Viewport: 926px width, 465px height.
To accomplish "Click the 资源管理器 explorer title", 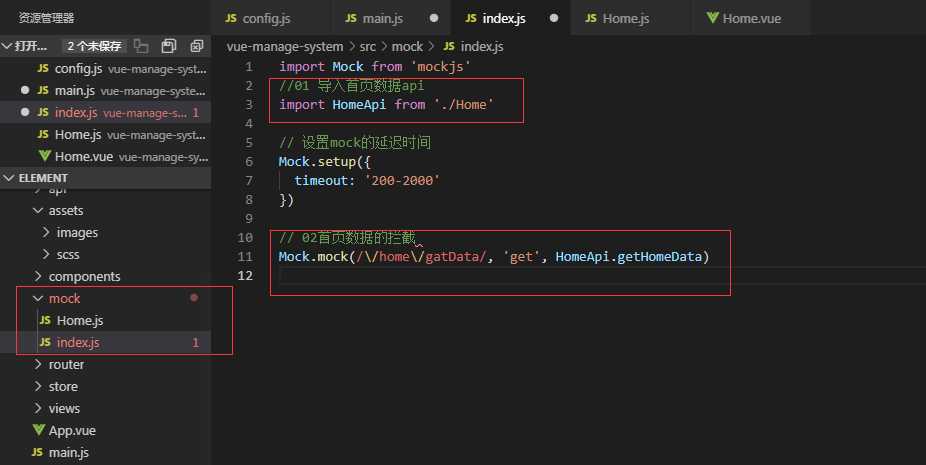I will pyautogui.click(x=46, y=18).
